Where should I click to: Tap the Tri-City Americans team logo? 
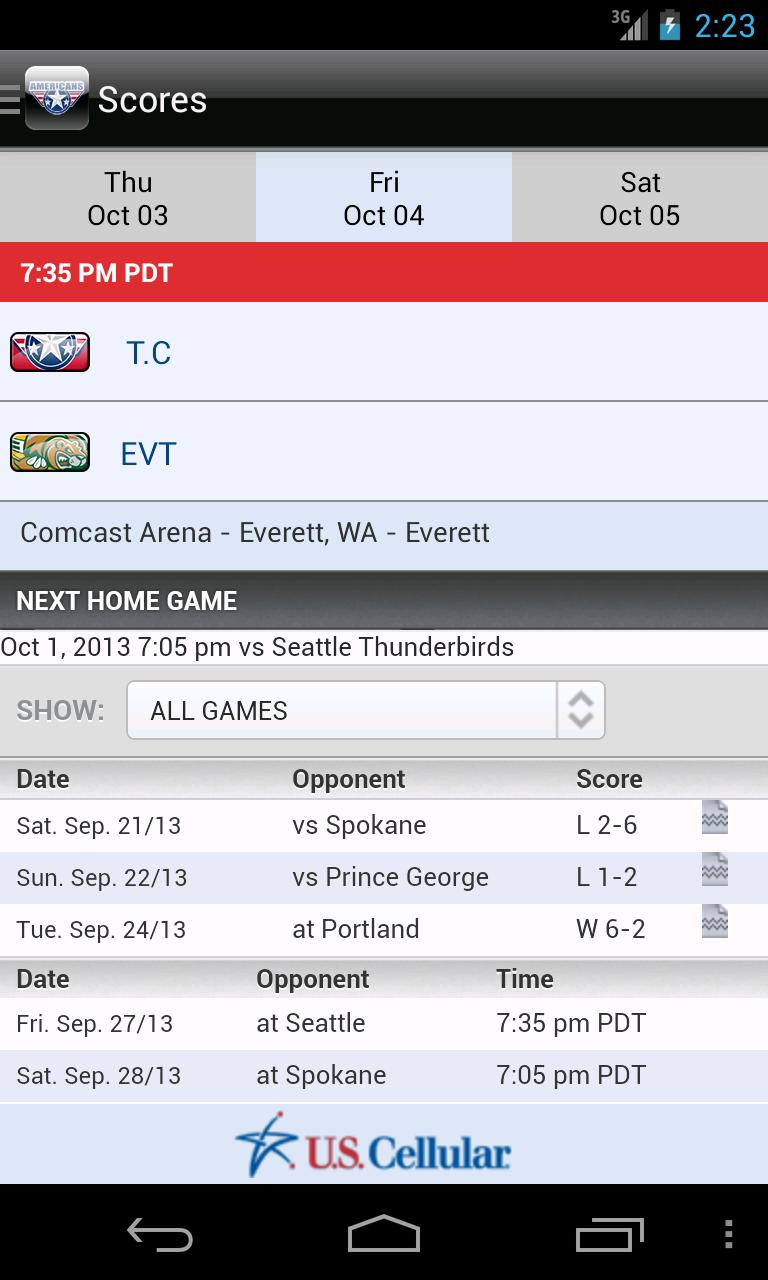point(50,352)
